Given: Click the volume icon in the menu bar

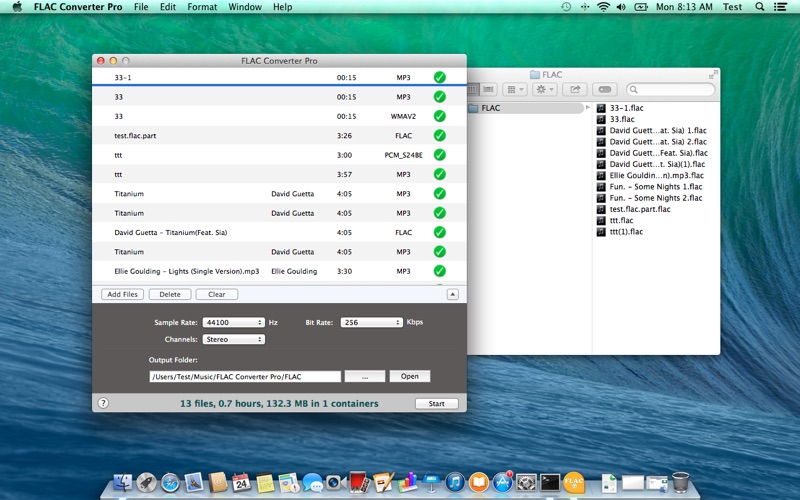Looking at the screenshot, I should tap(621, 7).
